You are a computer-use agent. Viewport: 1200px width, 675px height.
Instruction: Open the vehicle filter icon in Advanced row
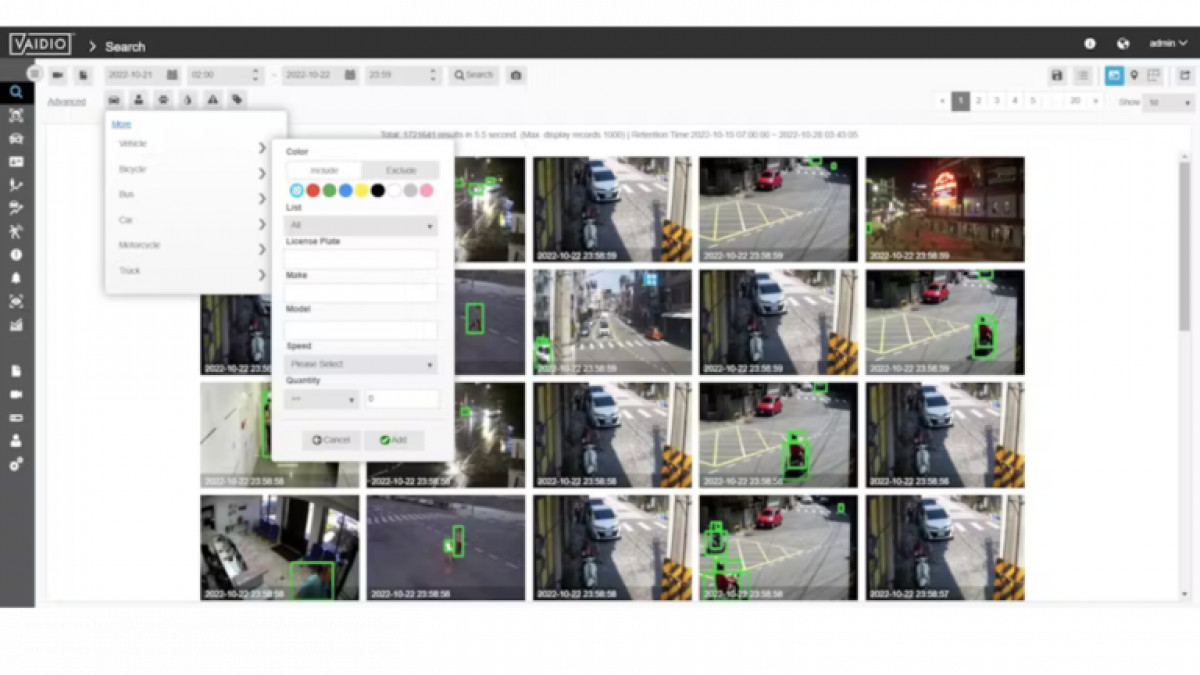[x=114, y=100]
